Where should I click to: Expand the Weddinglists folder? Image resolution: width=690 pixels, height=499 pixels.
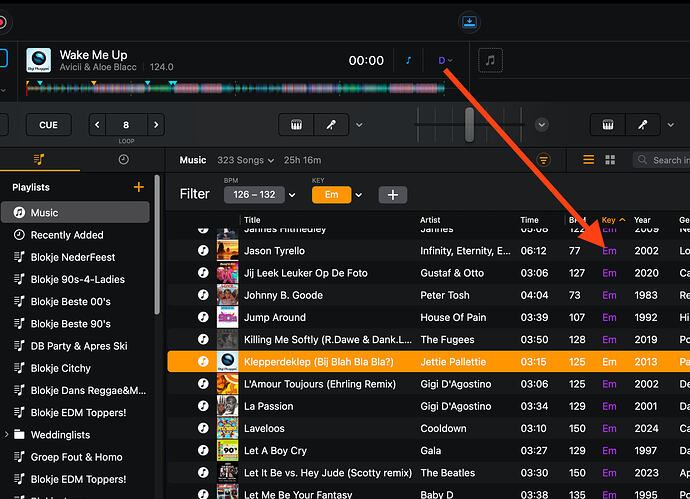pyautogui.click(x=8, y=435)
